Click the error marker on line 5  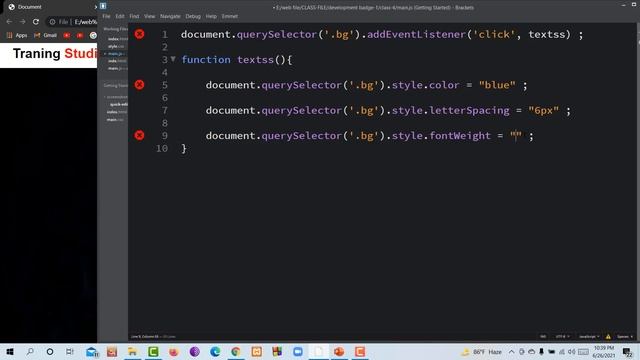click(140, 85)
